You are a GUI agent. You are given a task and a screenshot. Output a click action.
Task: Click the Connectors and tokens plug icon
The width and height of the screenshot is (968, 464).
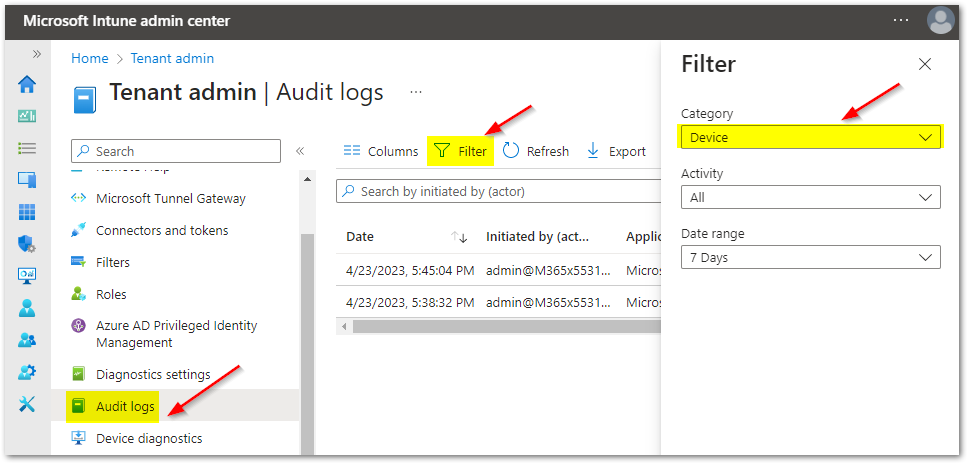pyautogui.click(x=78, y=231)
